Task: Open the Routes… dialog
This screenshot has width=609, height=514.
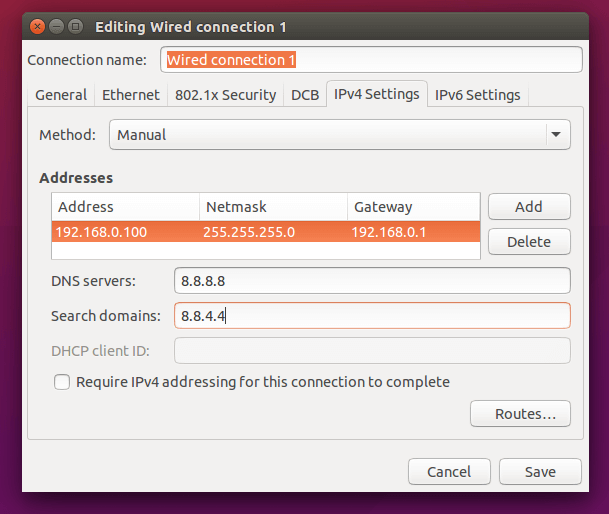Action: click(519, 414)
